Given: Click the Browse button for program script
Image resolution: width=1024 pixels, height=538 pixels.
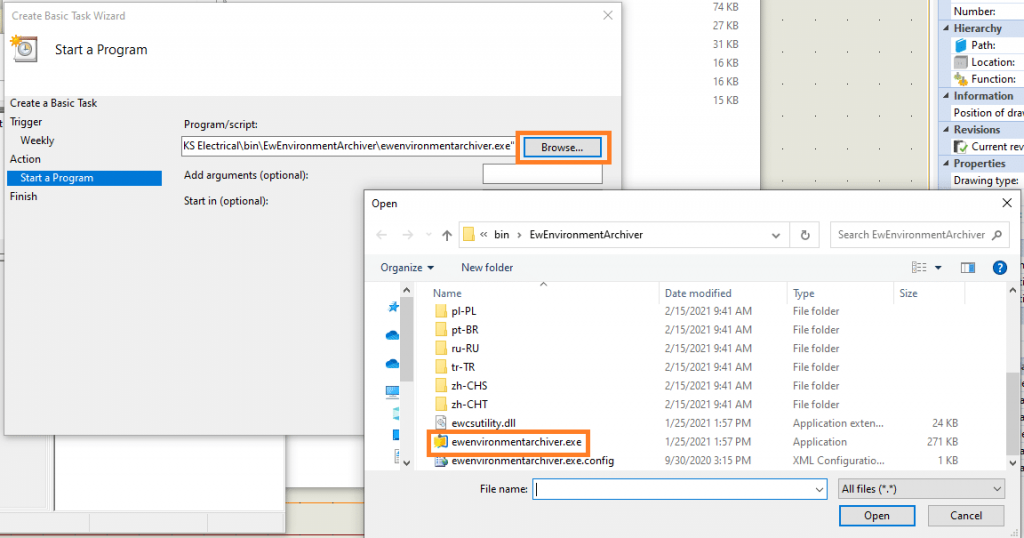Looking at the screenshot, I should 562,147.
